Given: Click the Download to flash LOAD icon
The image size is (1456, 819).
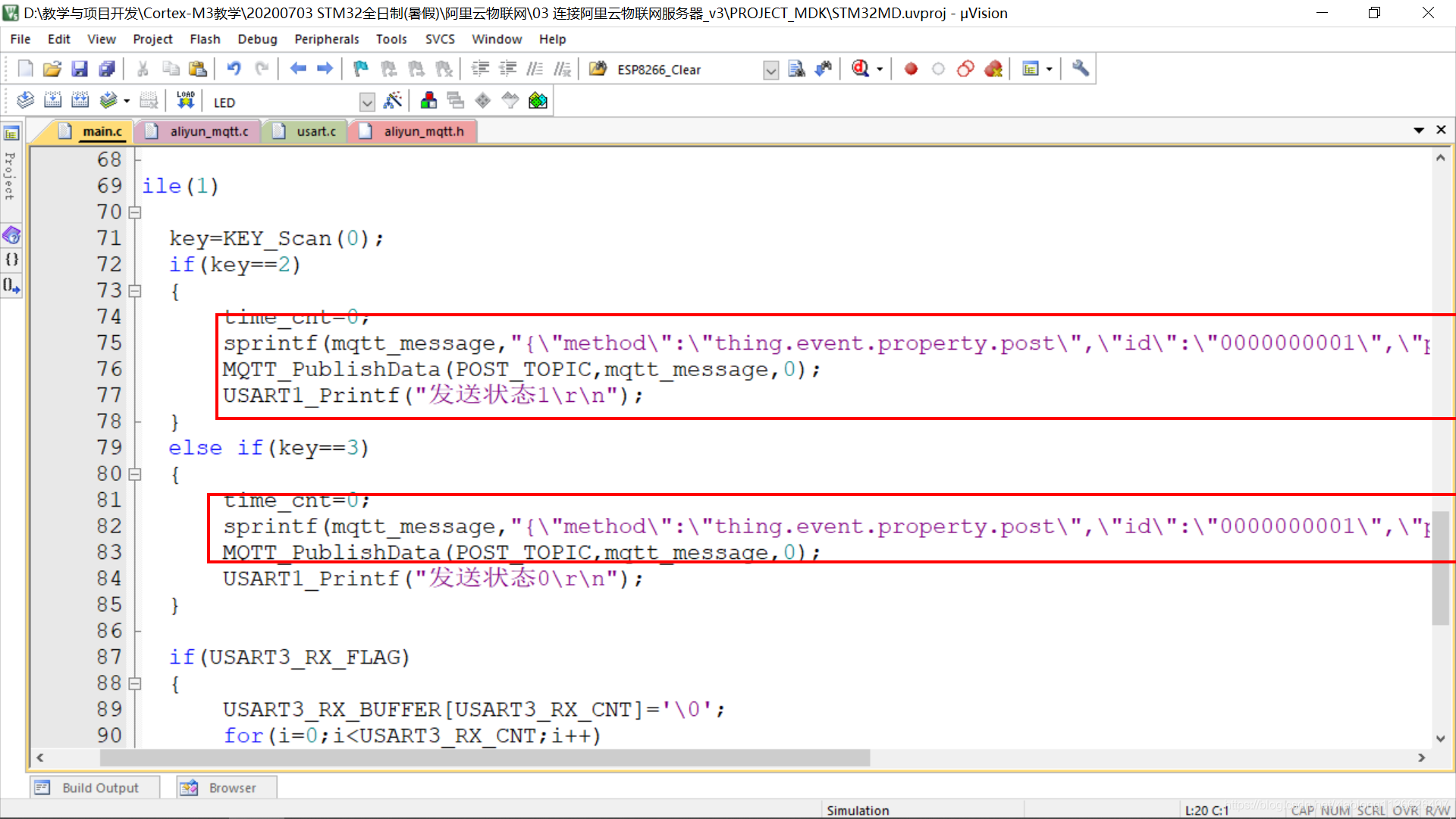Looking at the screenshot, I should (x=185, y=101).
